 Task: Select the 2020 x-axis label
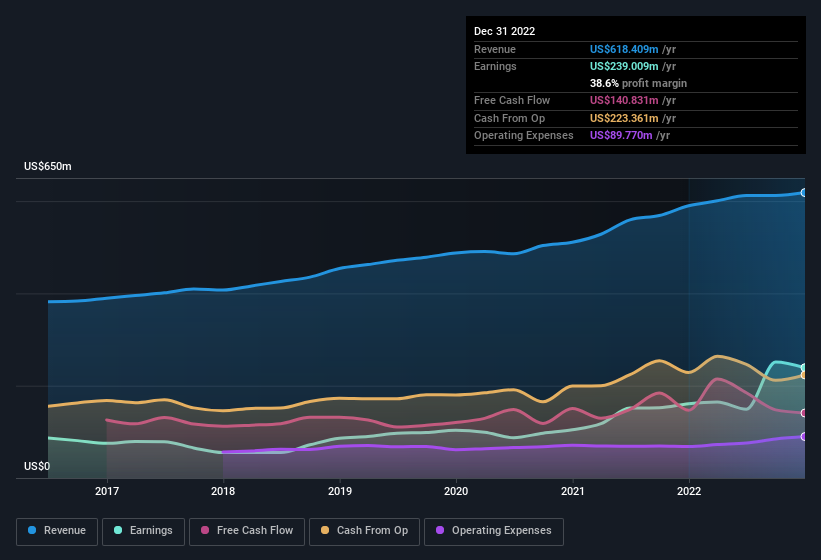pyautogui.click(x=456, y=491)
